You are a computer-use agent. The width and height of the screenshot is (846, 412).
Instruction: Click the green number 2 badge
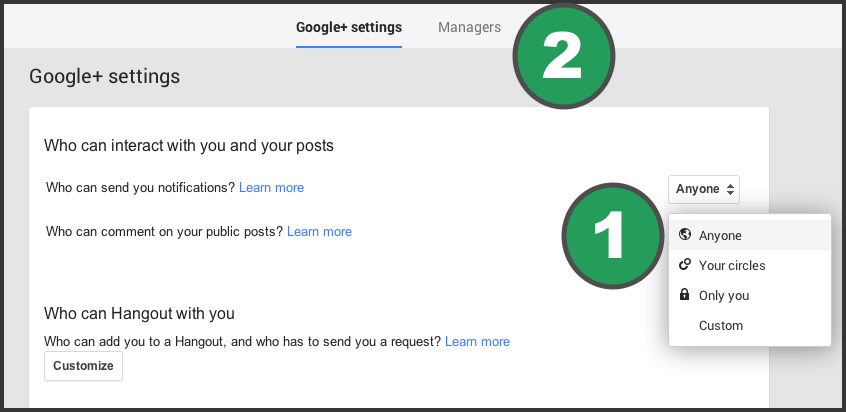(x=563, y=56)
